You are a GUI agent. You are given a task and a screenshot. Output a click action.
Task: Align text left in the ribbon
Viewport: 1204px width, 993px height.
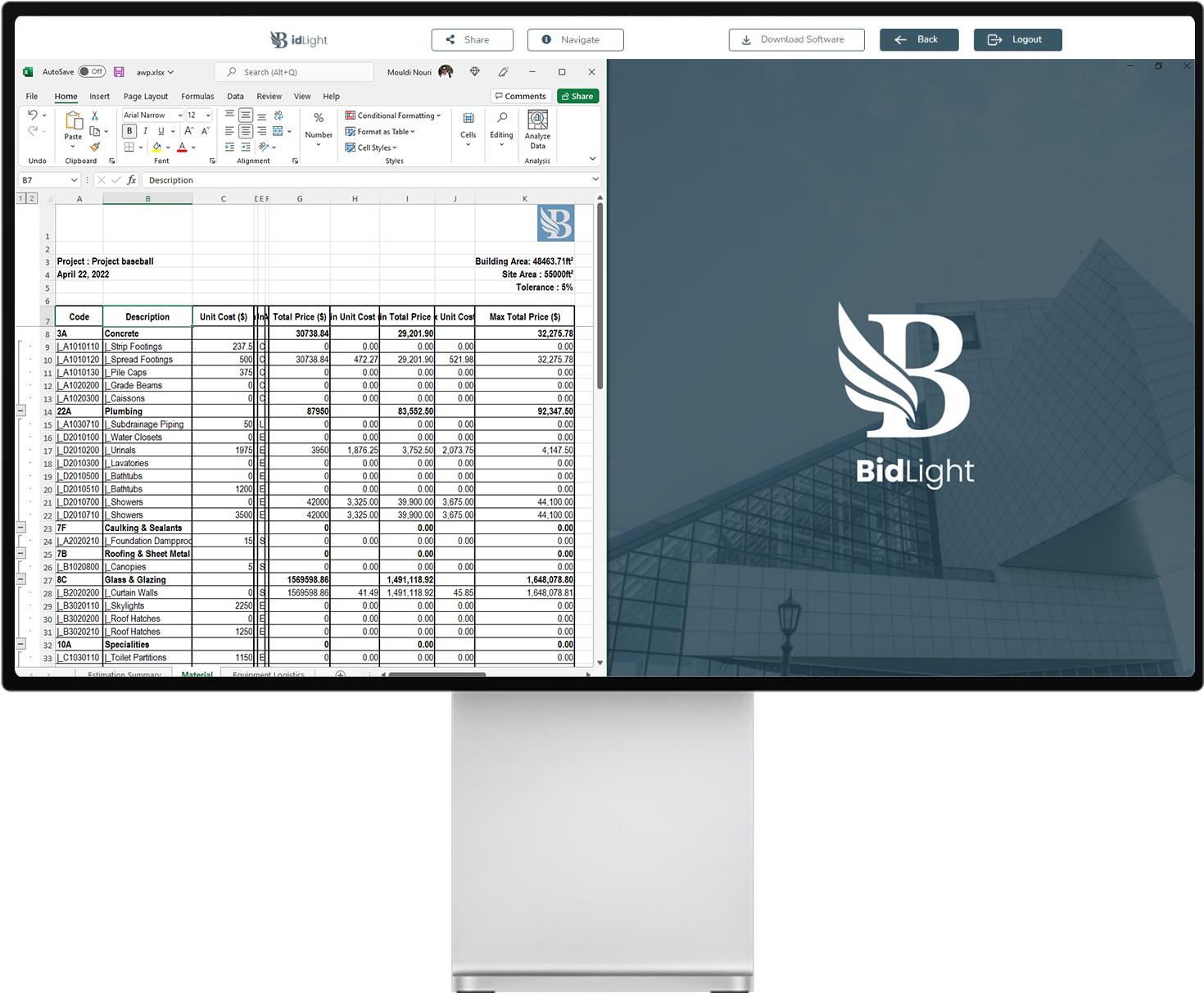coord(229,131)
